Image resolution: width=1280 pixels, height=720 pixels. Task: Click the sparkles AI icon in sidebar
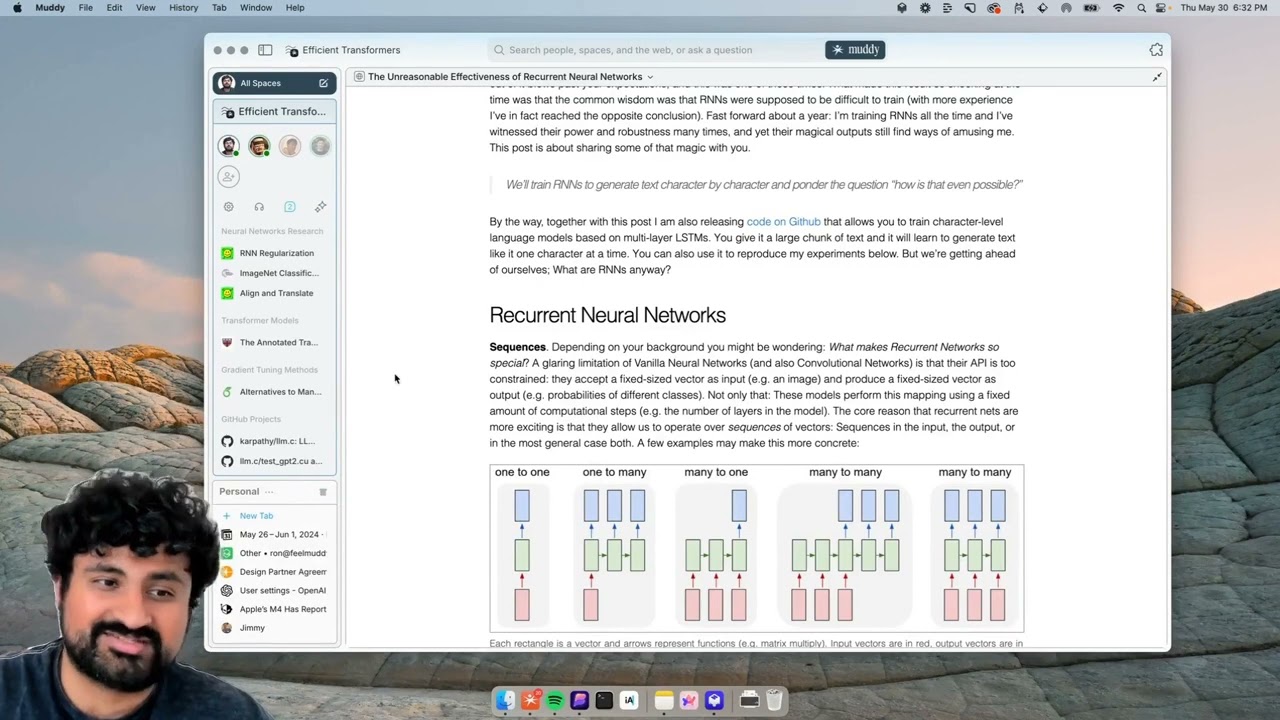point(320,207)
